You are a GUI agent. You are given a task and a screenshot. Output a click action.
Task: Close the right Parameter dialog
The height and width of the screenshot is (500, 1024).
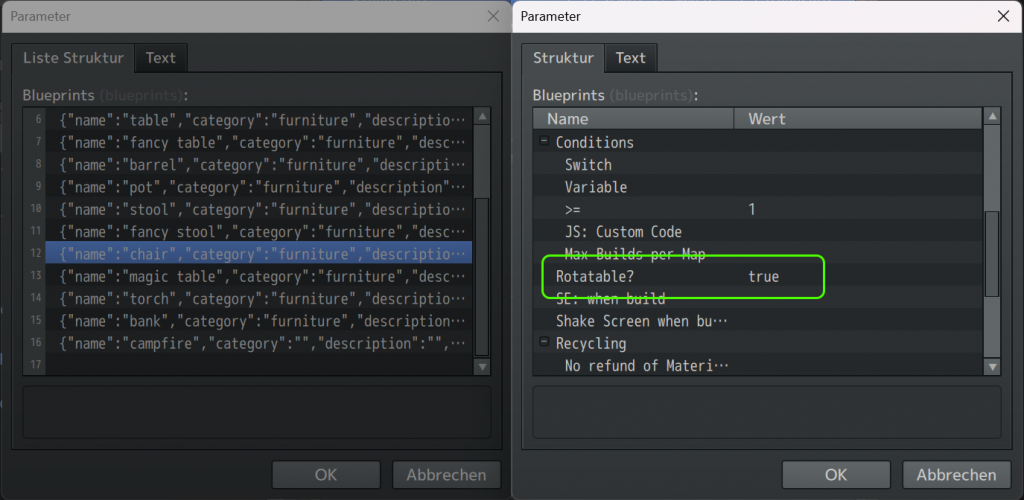[1003, 16]
